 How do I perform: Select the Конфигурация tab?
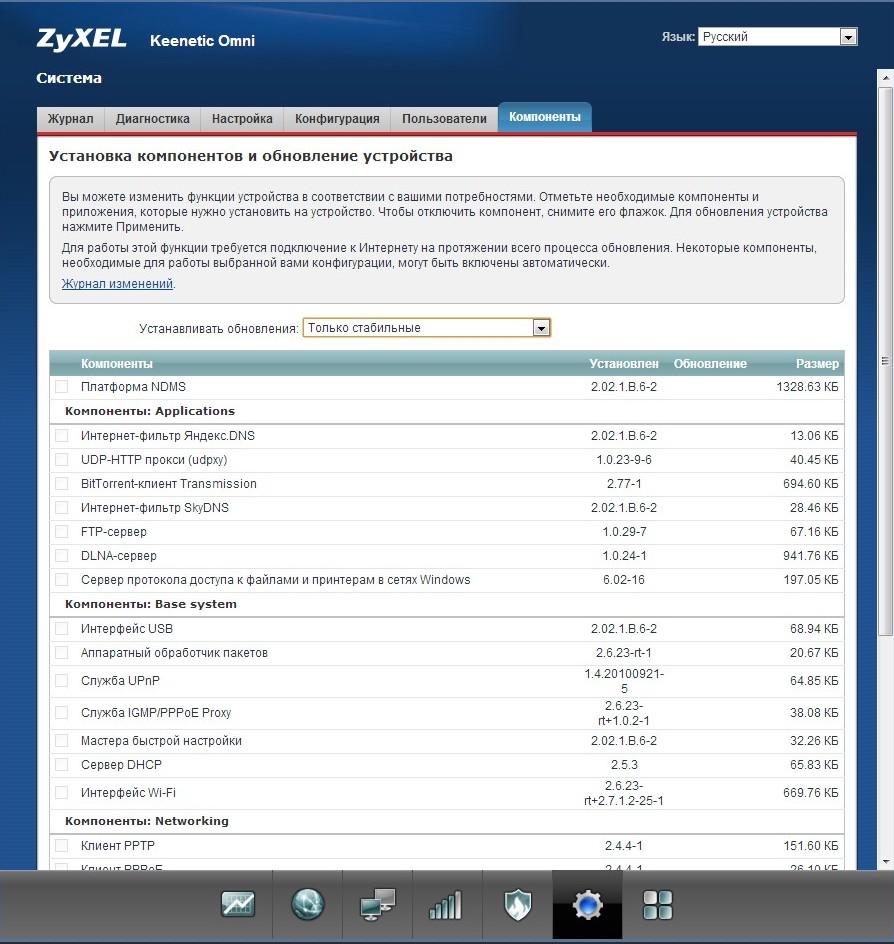click(x=337, y=118)
